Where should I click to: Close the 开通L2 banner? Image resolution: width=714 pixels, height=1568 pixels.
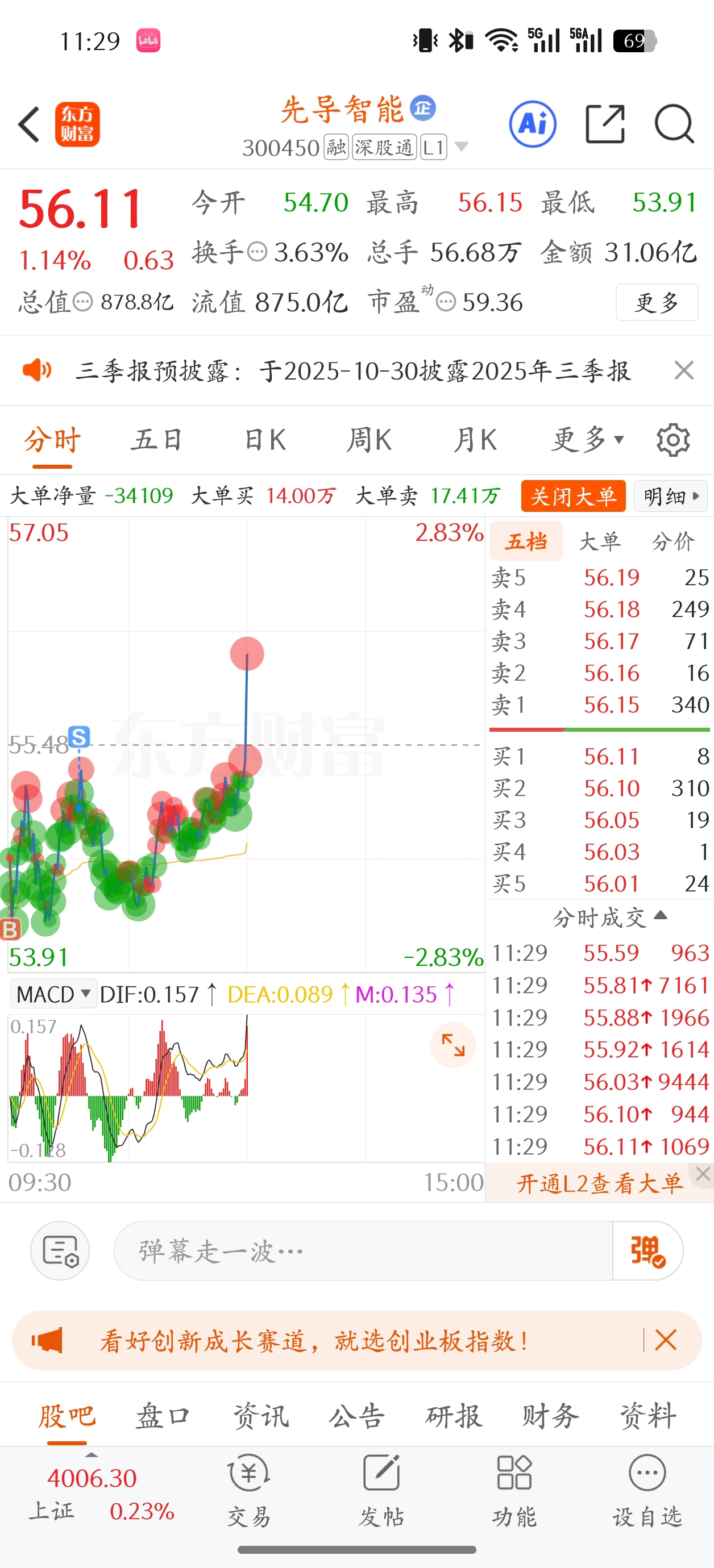(703, 1174)
